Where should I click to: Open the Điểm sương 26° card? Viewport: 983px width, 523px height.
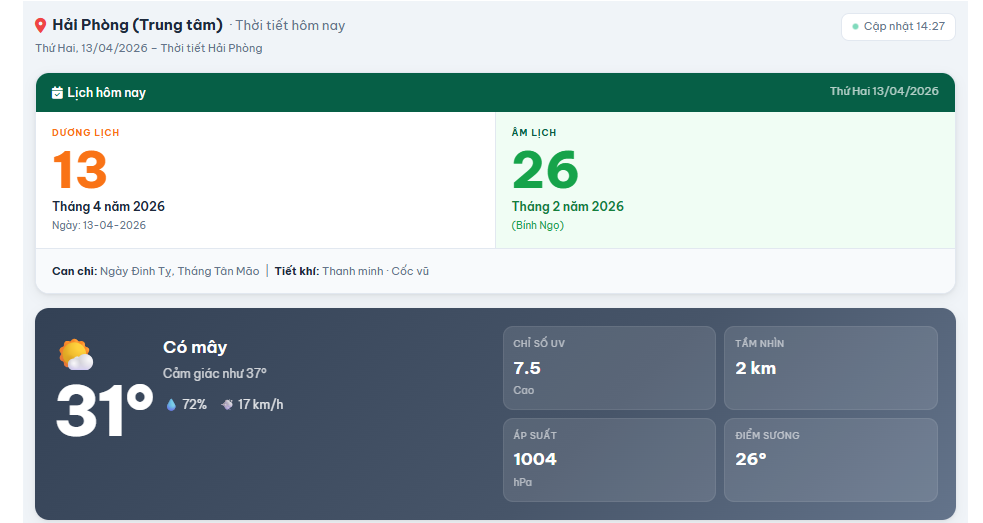coord(830,460)
